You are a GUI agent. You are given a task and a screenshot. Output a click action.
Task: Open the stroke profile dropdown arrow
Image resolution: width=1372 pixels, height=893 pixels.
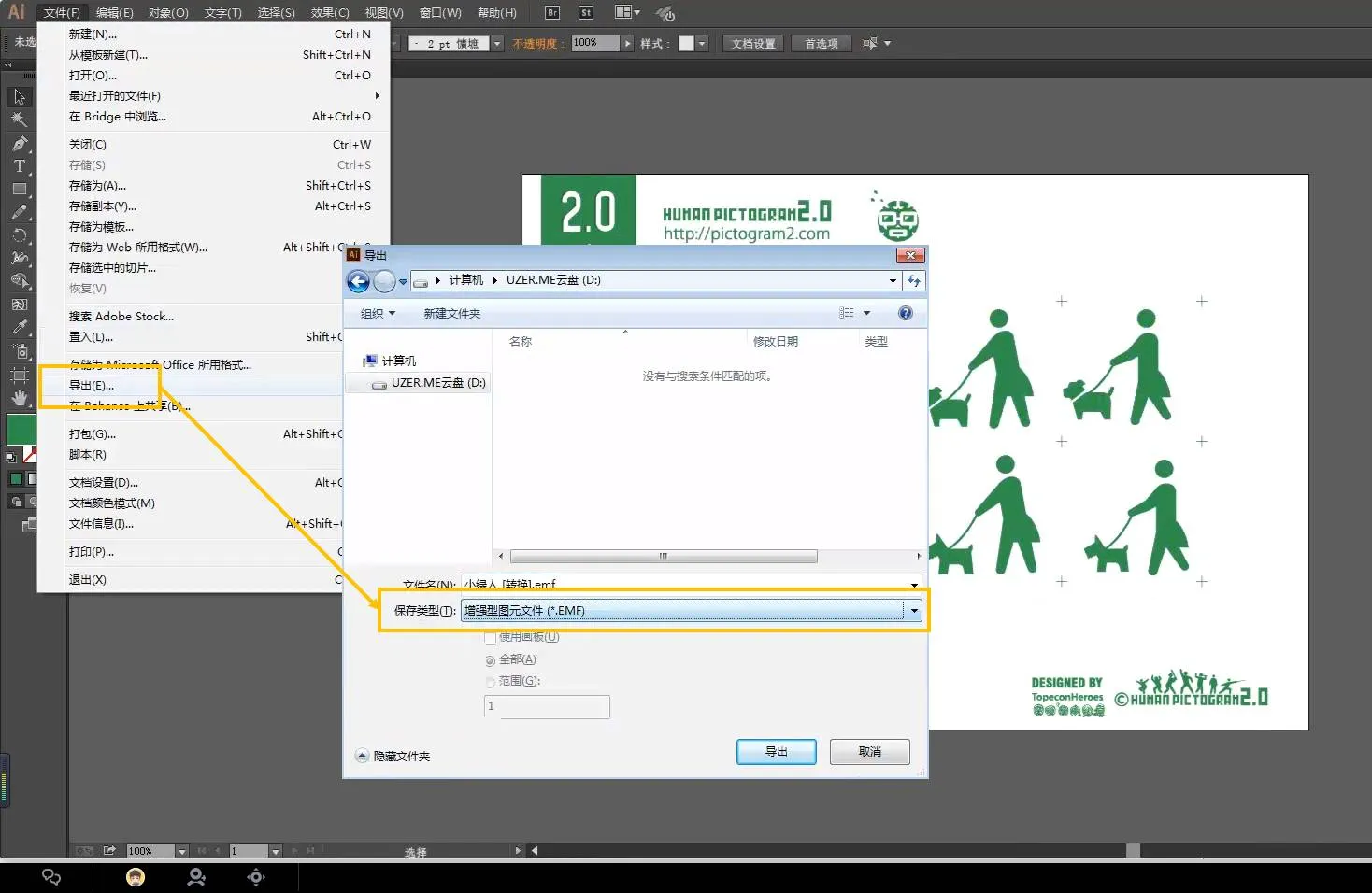(x=497, y=43)
